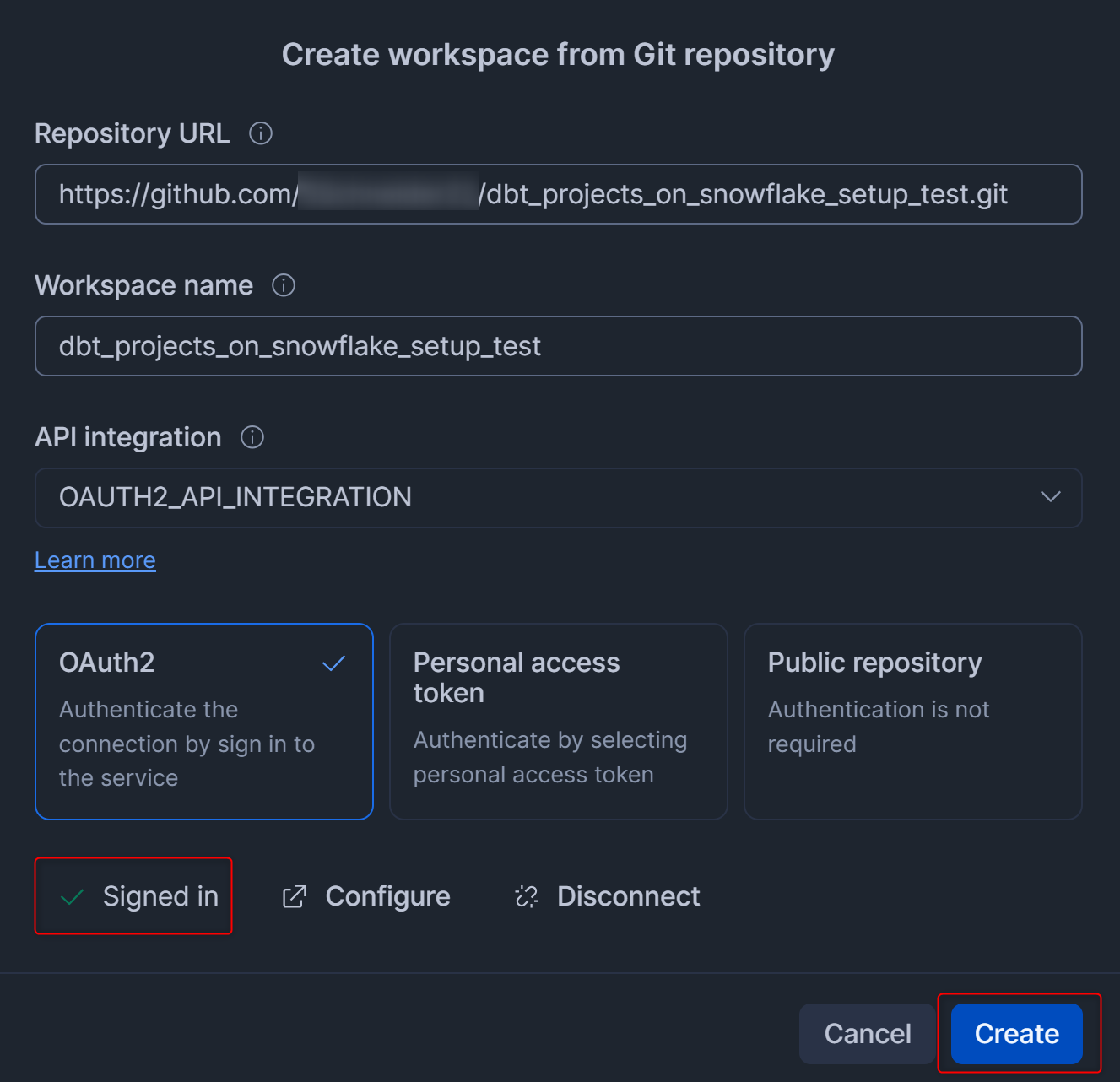Click the API integration info icon

252,437
